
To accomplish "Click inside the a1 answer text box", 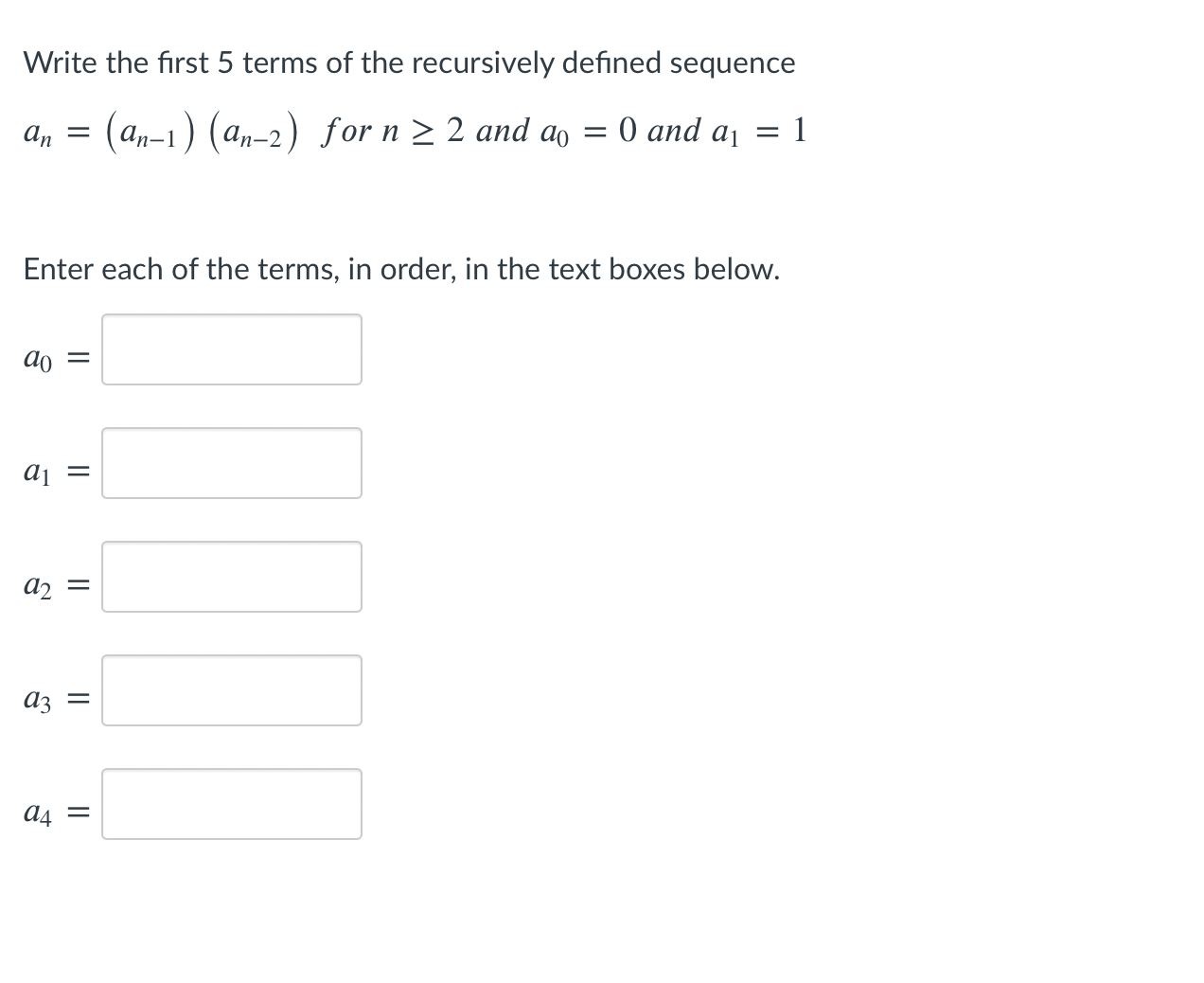I will (x=231, y=463).
